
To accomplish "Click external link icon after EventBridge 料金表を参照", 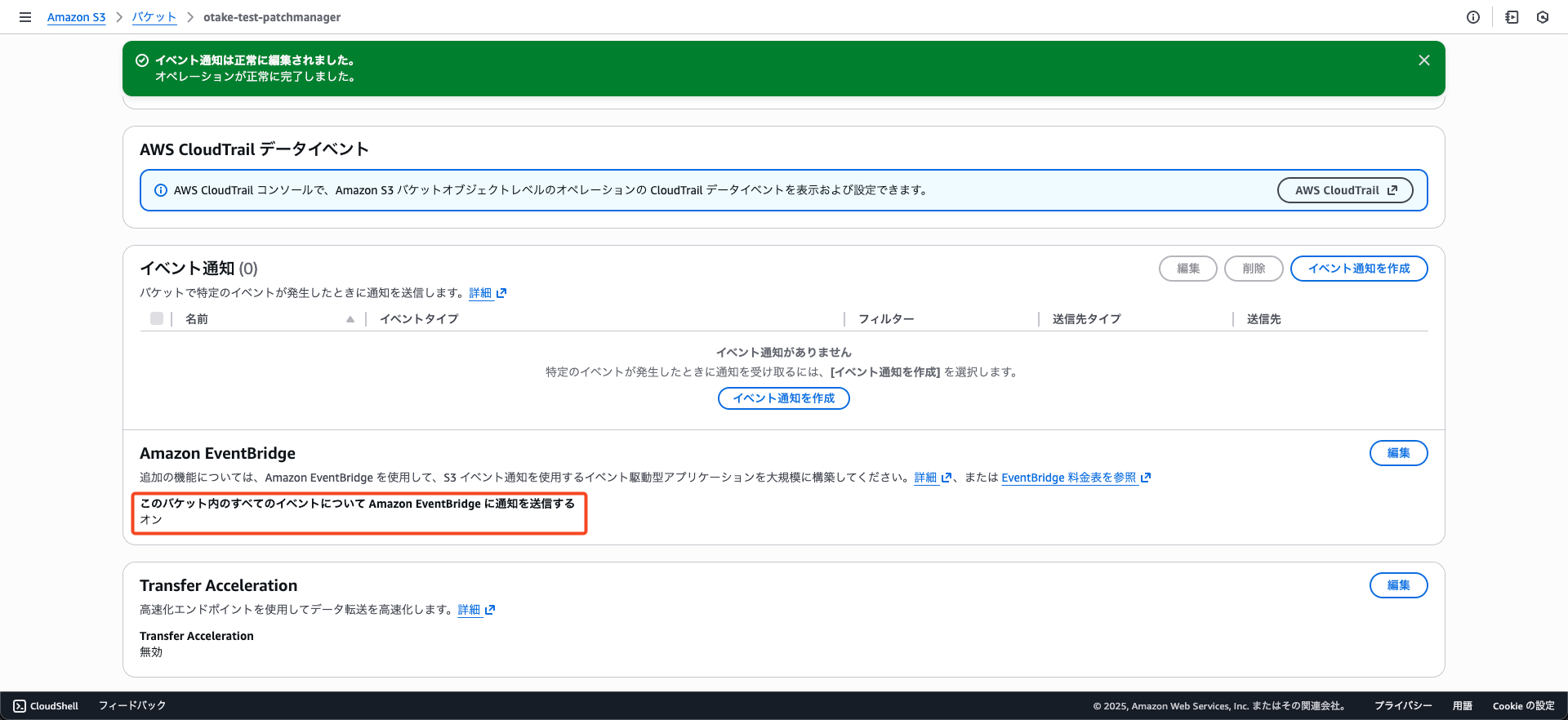I will pyautogui.click(x=1146, y=478).
